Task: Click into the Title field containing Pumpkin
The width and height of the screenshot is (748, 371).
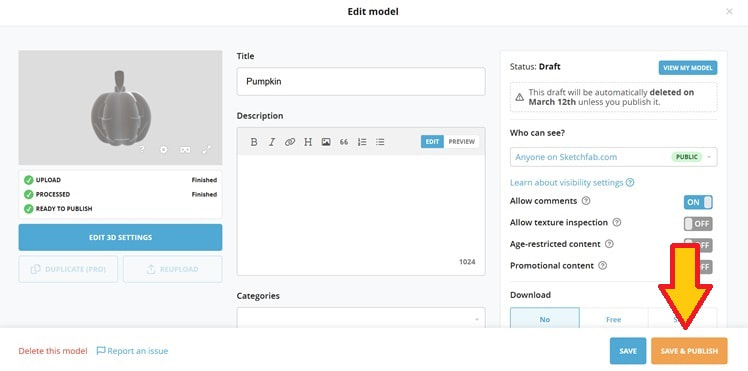Action: pyautogui.click(x=361, y=82)
